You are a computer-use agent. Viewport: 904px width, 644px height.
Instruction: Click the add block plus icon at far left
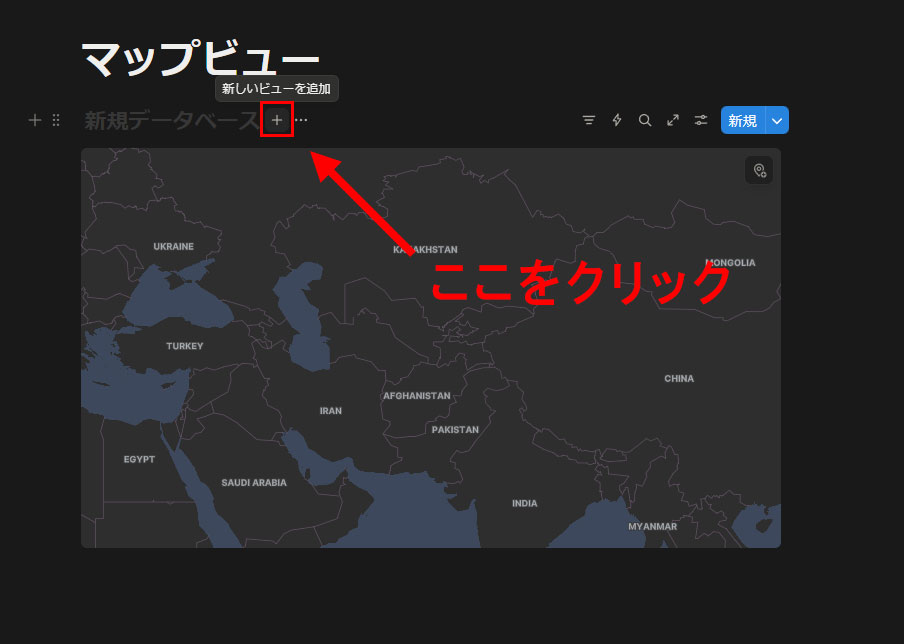(35, 121)
